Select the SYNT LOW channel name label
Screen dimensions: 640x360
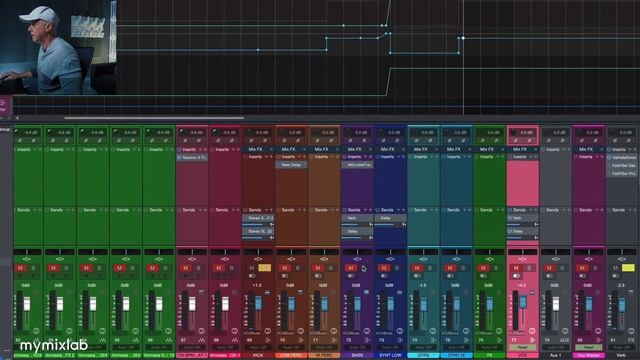click(x=390, y=356)
